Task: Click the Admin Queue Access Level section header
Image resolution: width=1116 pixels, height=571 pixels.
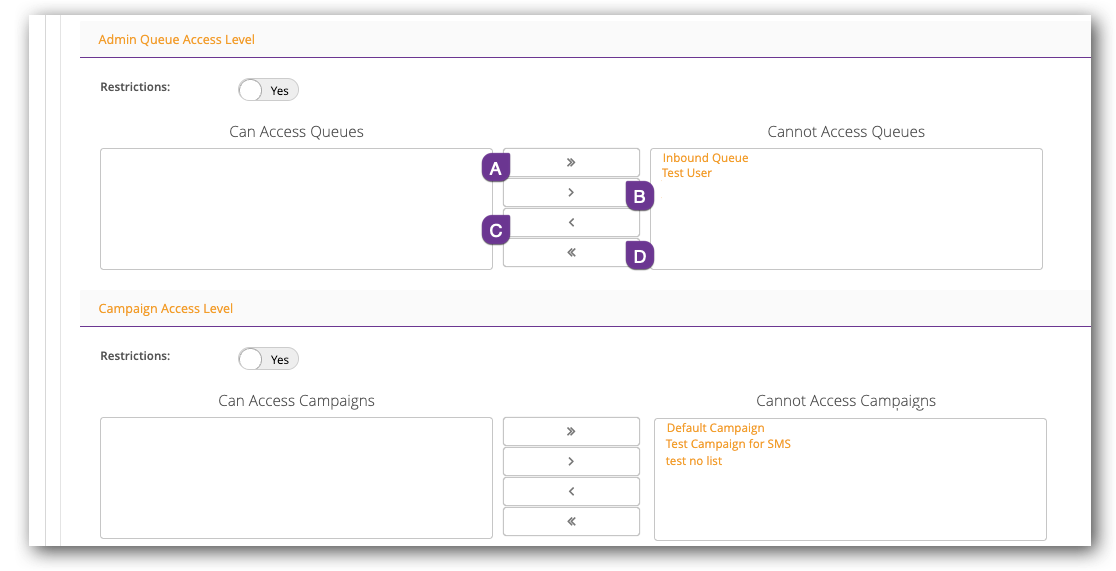Action: point(177,40)
